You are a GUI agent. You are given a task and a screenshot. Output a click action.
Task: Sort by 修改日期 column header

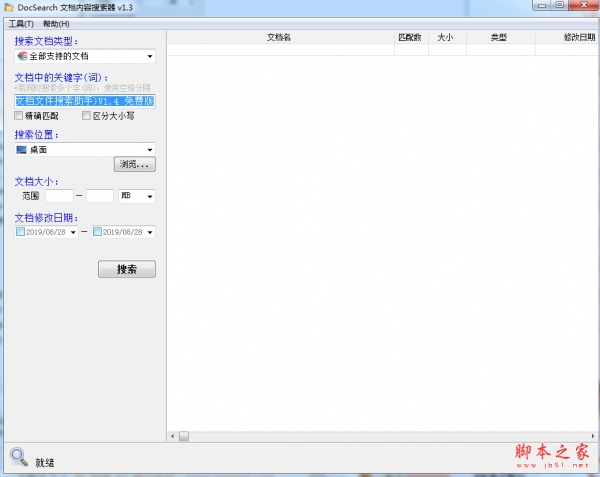point(567,37)
